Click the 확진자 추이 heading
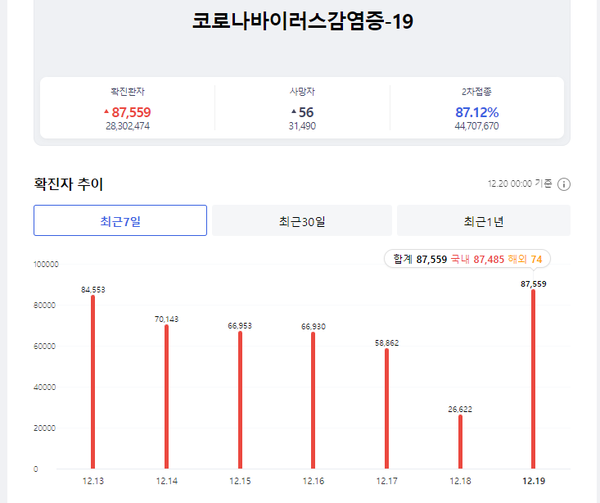This screenshot has width=600, height=503. click(68, 184)
